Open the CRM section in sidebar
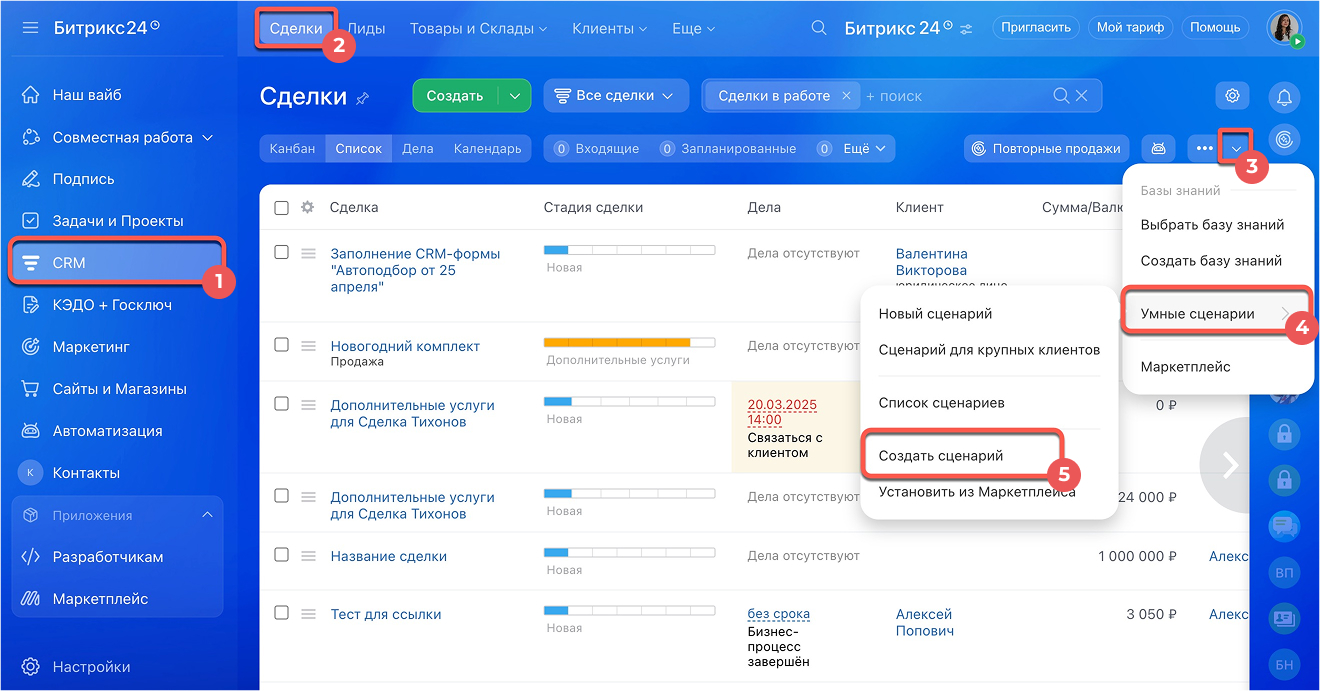Image resolution: width=1320 pixels, height=691 pixels. click(x=118, y=263)
